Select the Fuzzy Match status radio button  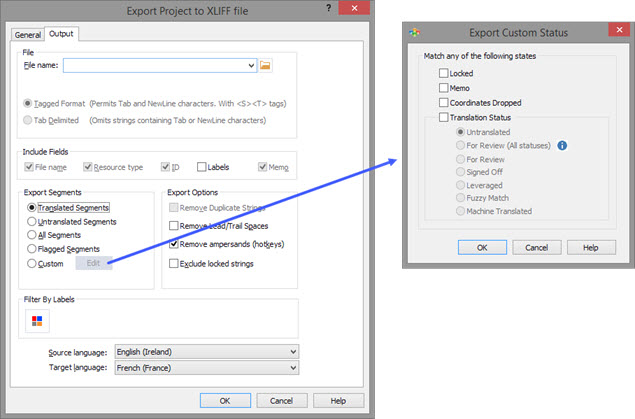pos(460,198)
